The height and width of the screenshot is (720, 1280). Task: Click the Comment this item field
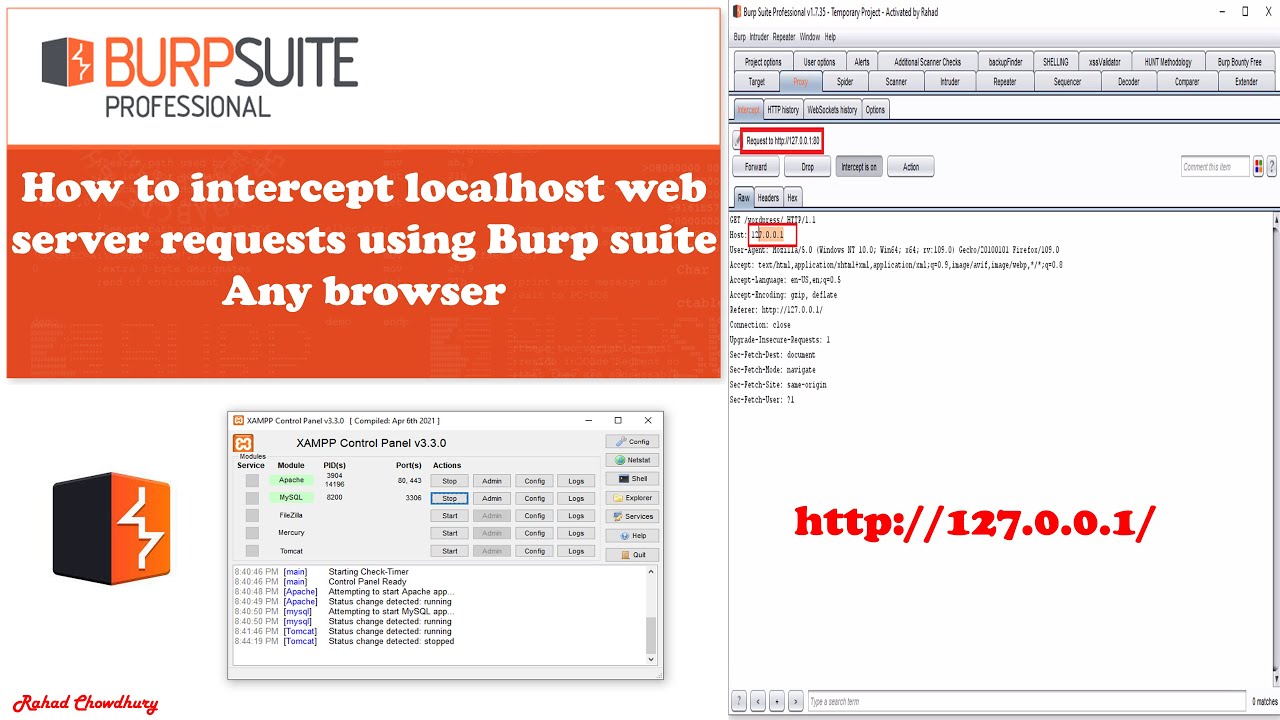tap(1215, 167)
